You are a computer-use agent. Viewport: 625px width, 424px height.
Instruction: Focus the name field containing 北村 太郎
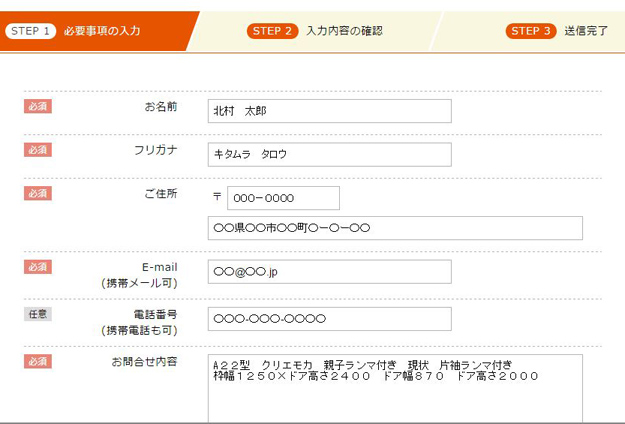click(330, 111)
